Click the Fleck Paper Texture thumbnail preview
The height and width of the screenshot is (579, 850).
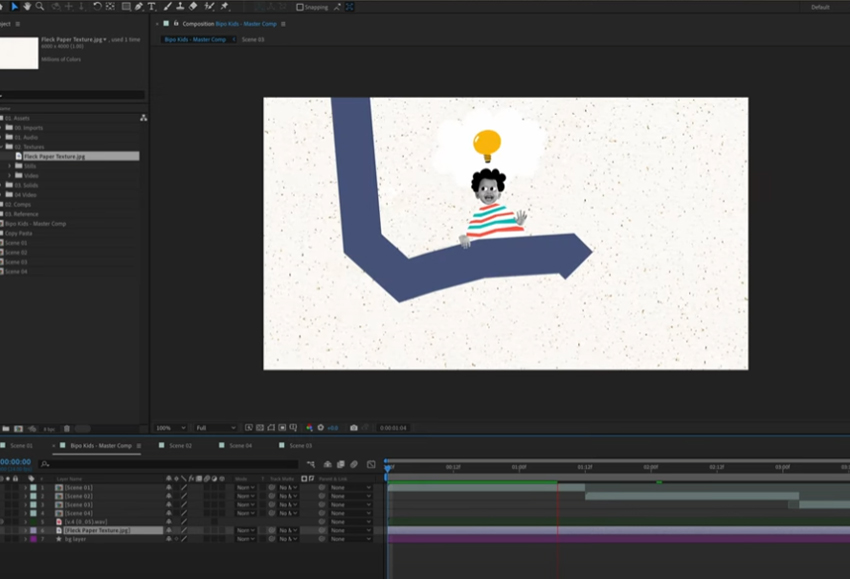19,53
